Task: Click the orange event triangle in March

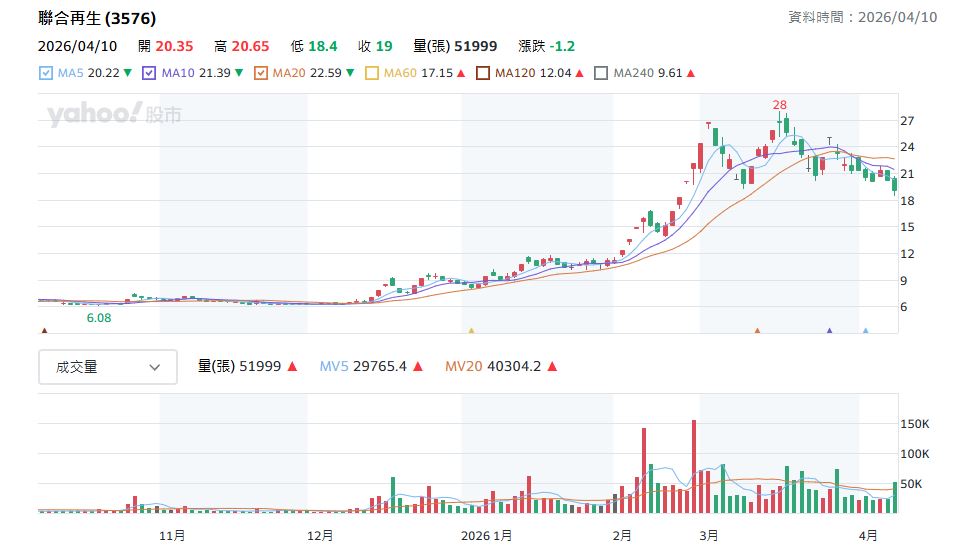Action: [x=757, y=330]
